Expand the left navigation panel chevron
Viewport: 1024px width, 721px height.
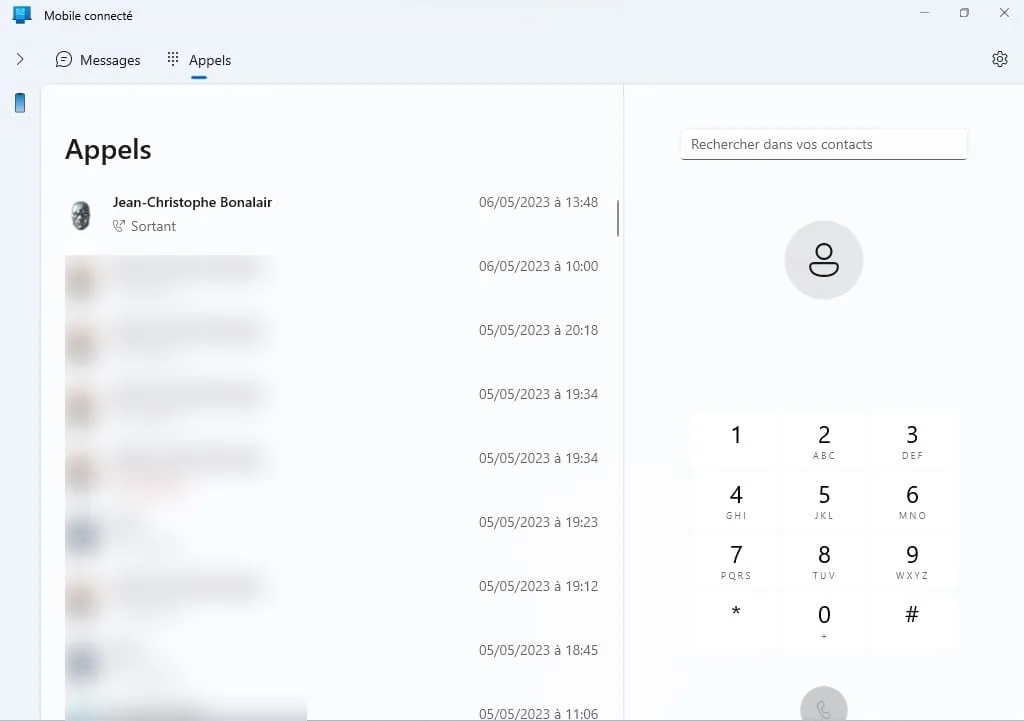[19, 59]
